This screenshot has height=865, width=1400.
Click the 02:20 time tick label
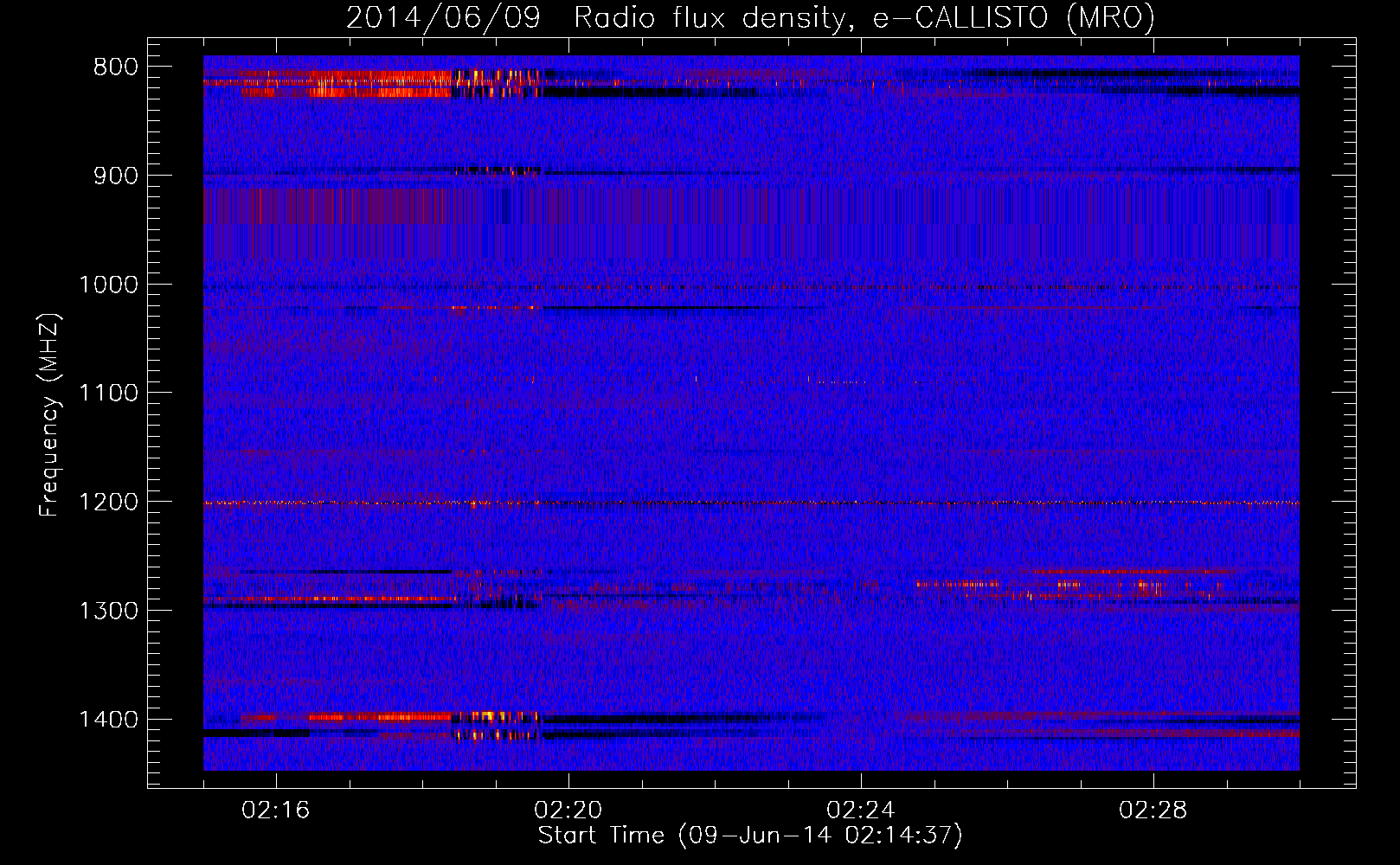[568, 811]
